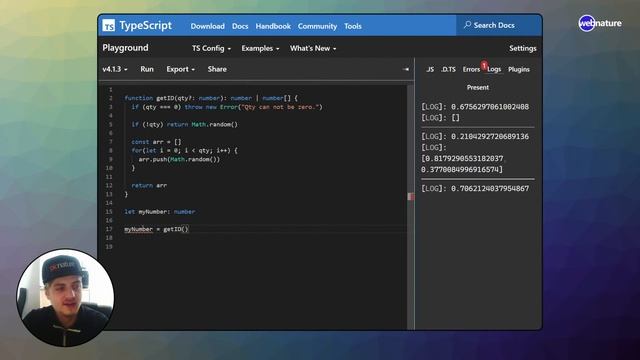Image resolution: width=640 pixels, height=360 pixels.
Task: Collapse sidebar with the arrow icon
Action: tap(406, 69)
